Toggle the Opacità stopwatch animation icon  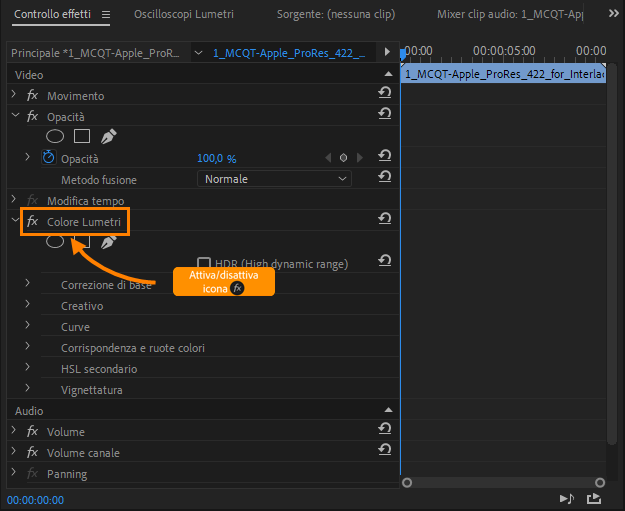point(49,157)
